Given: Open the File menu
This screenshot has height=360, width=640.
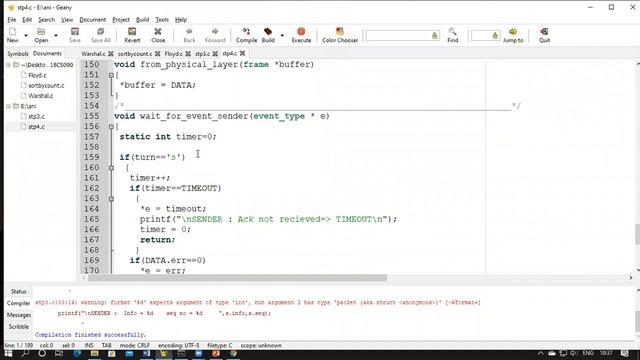Looking at the screenshot, I should click(x=11, y=20).
